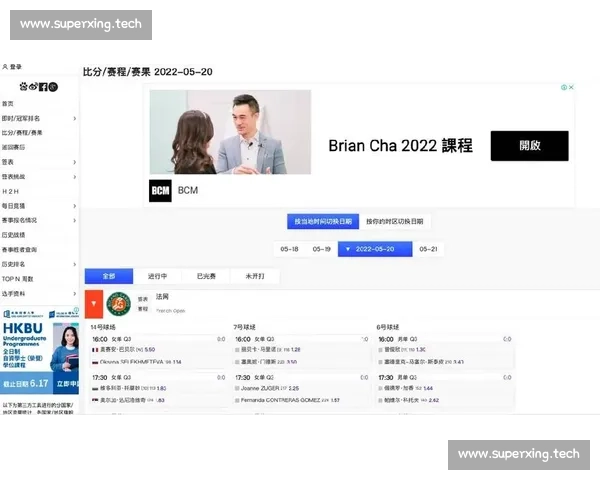Screen dimensions: 600x480
Task: Click the ad info icon on Brian Cha banner
Action: pyautogui.click(x=564, y=87)
